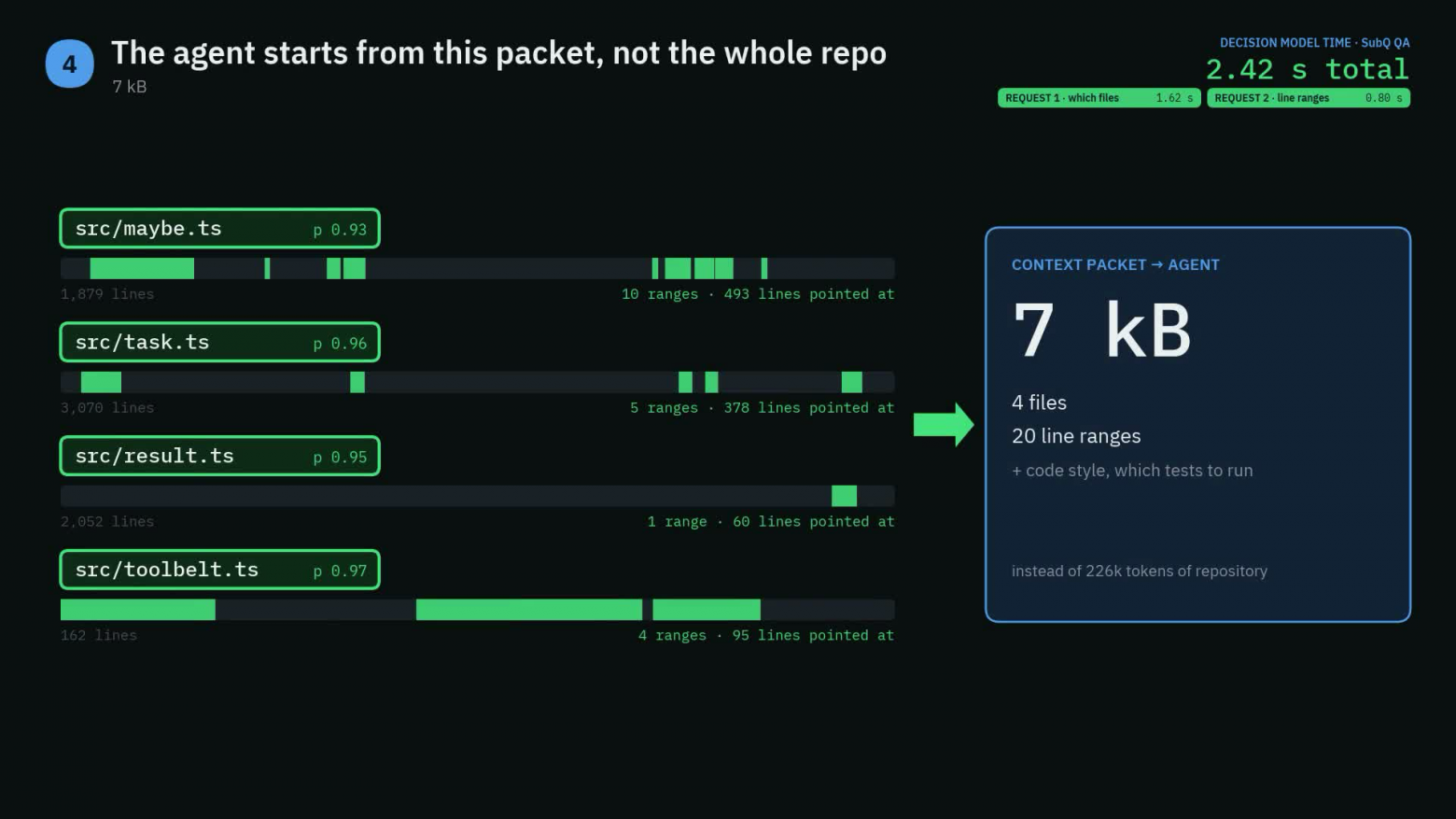Click the blue step 4 badge
The image size is (1456, 819).
click(x=70, y=64)
